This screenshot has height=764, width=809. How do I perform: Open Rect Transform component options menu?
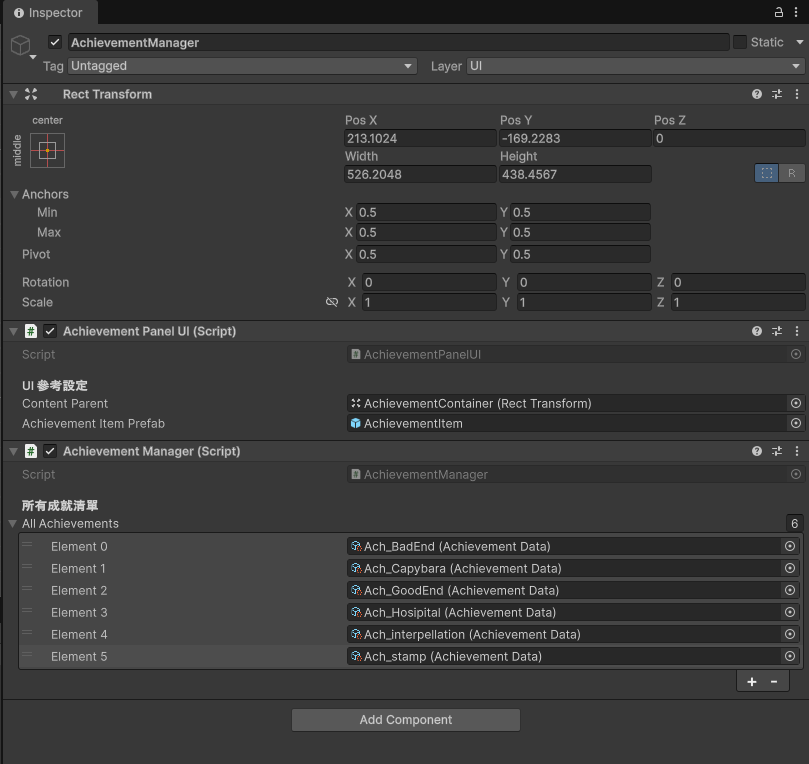pos(797,94)
